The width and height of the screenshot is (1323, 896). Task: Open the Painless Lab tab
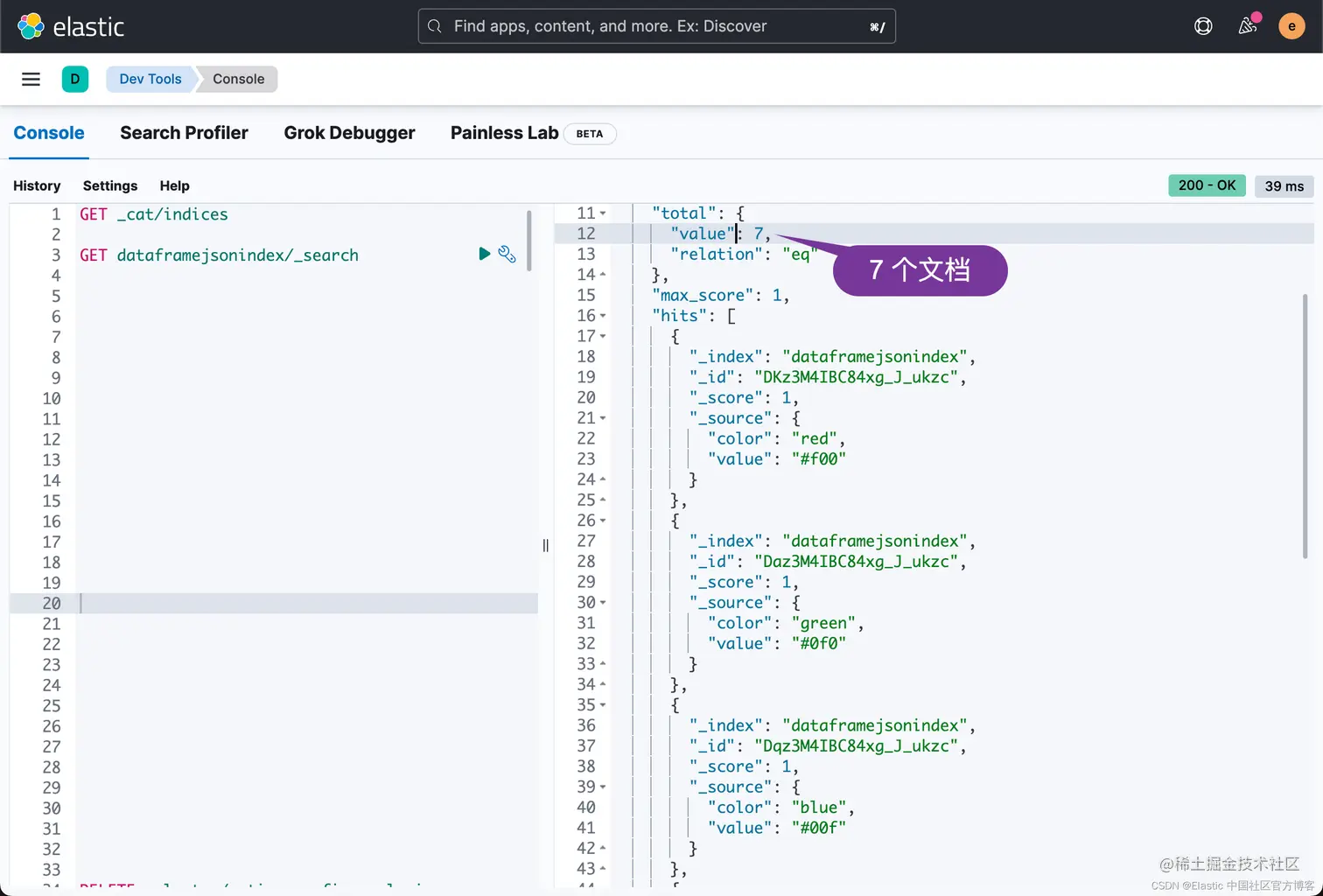pyautogui.click(x=504, y=133)
